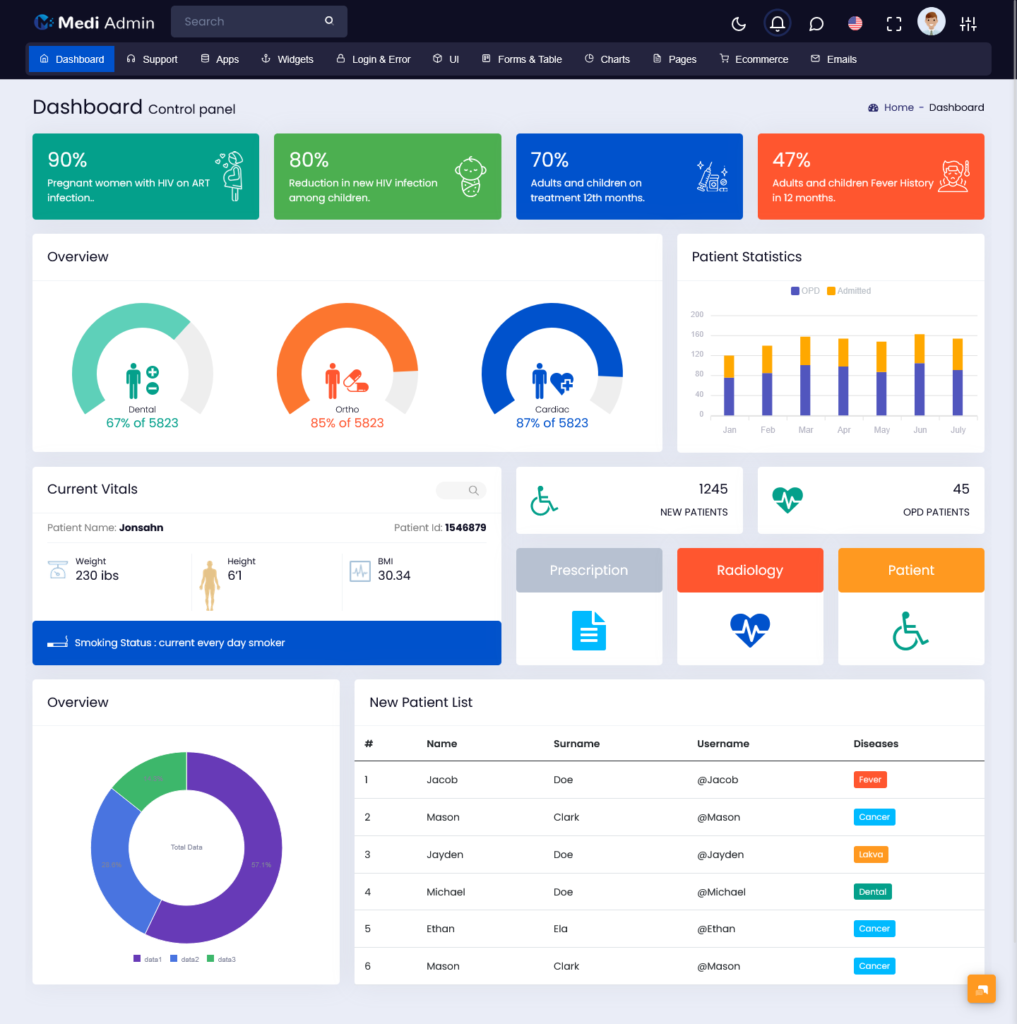Click the Patient wheelchair icon
This screenshot has height=1024, width=1017.
pos(911,631)
